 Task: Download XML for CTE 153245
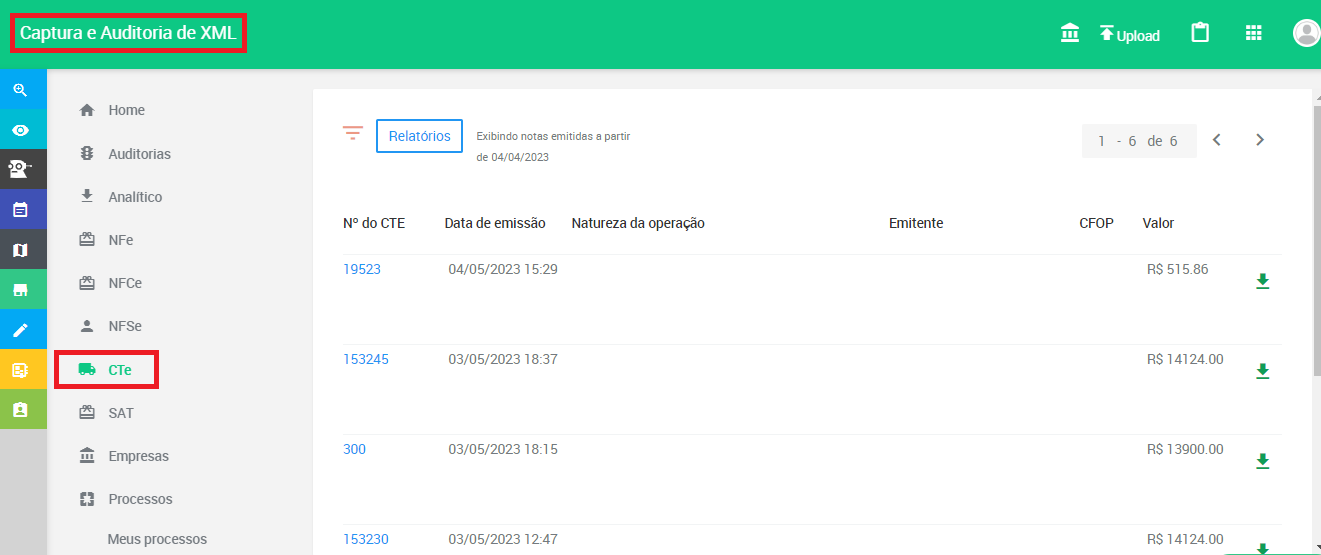click(1262, 371)
